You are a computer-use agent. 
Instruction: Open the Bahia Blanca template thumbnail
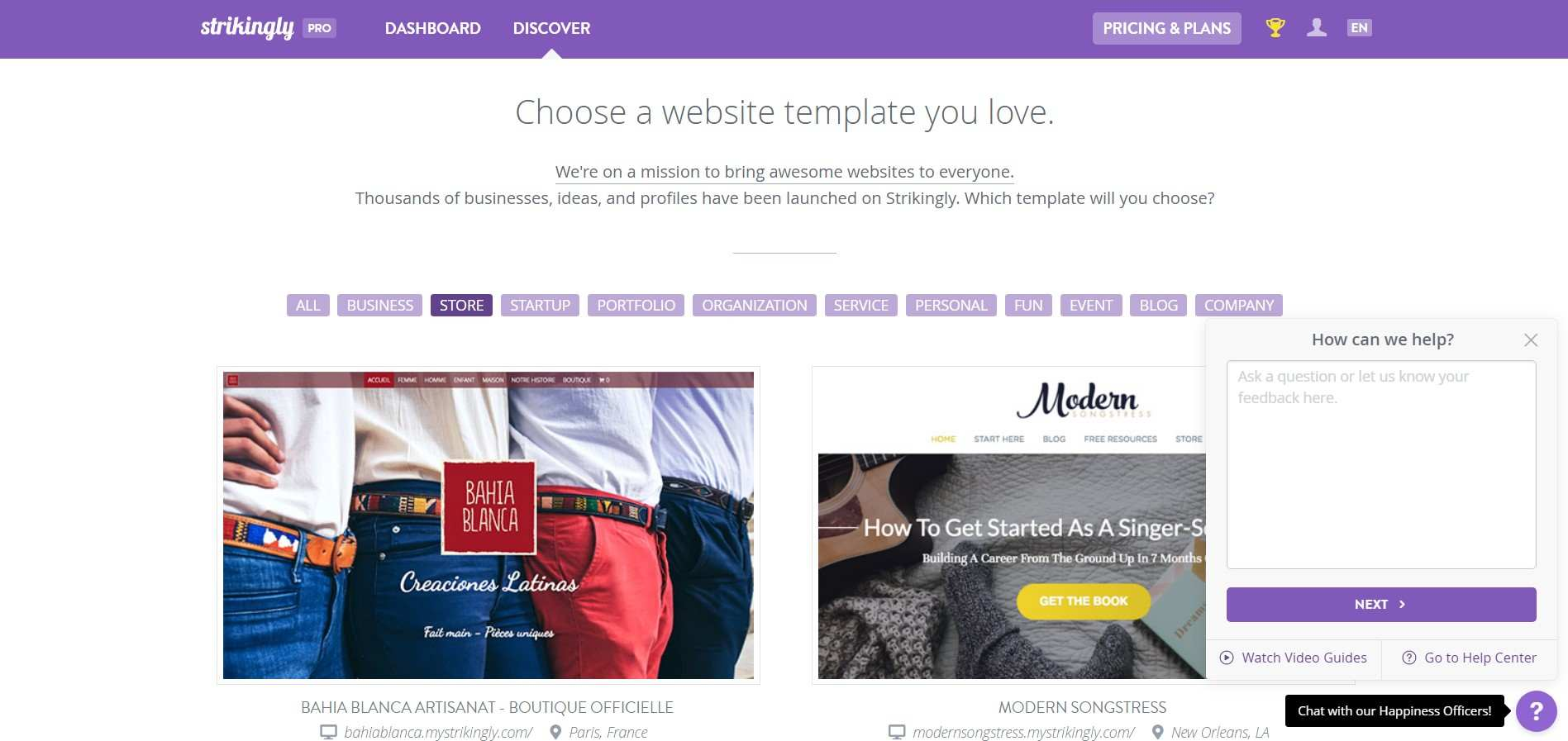pyautogui.click(x=489, y=525)
